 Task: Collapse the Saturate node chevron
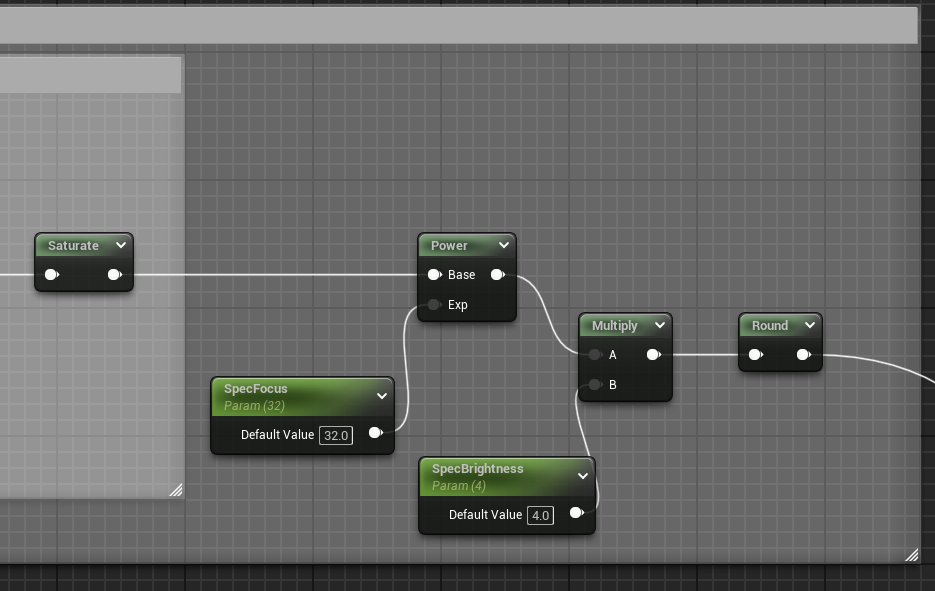[121, 245]
